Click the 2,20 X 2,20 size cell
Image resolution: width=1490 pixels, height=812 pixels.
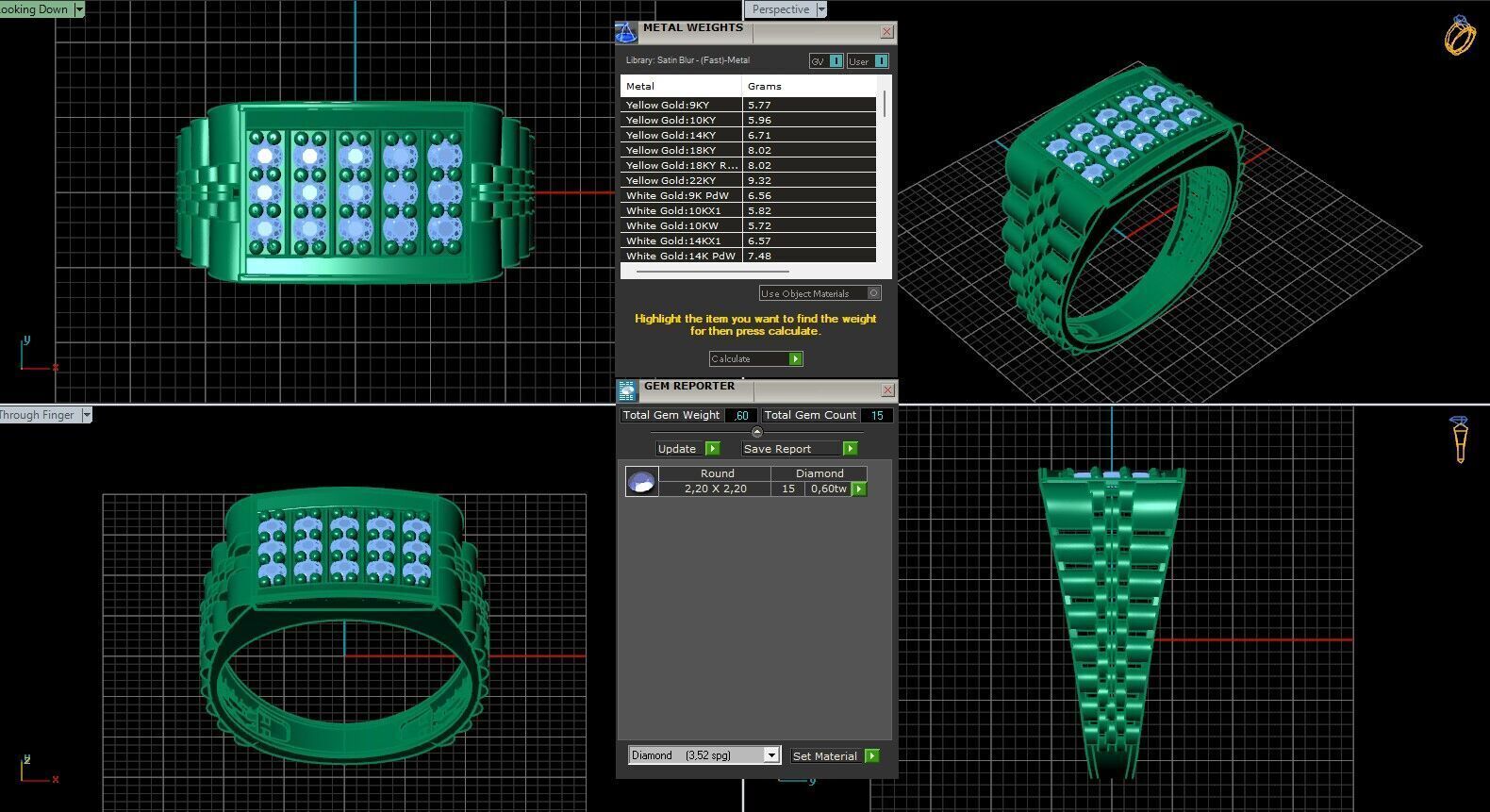[716, 489]
